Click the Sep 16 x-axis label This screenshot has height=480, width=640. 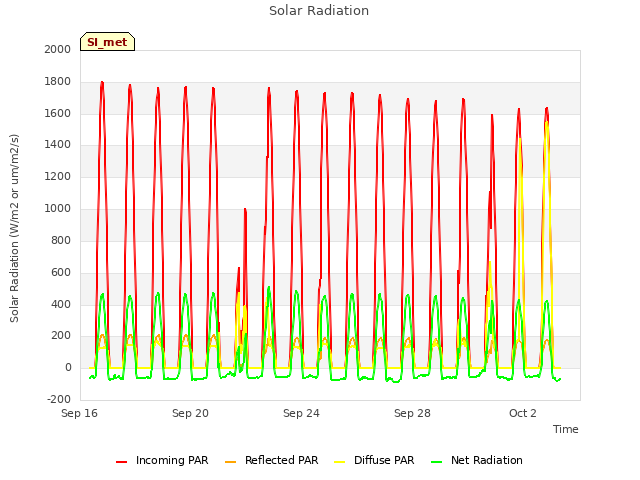tap(79, 413)
